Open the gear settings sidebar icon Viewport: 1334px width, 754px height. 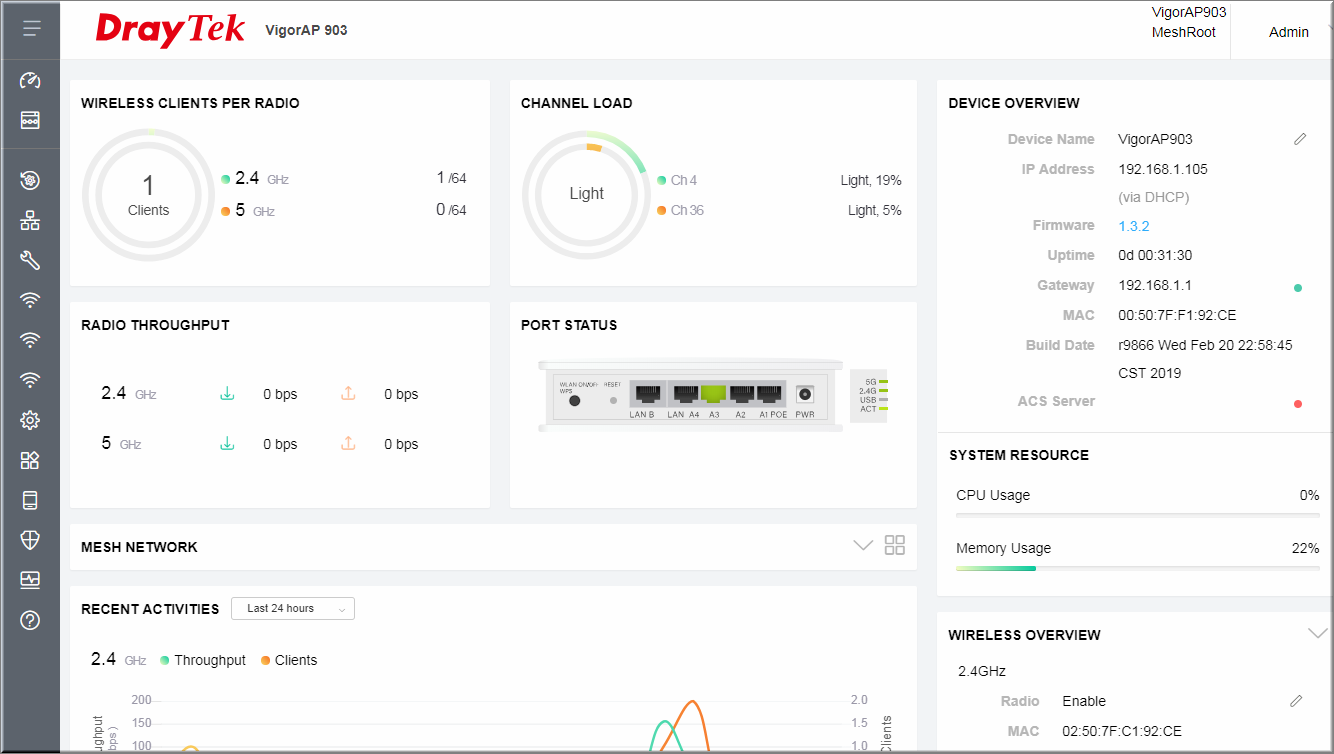click(x=30, y=420)
